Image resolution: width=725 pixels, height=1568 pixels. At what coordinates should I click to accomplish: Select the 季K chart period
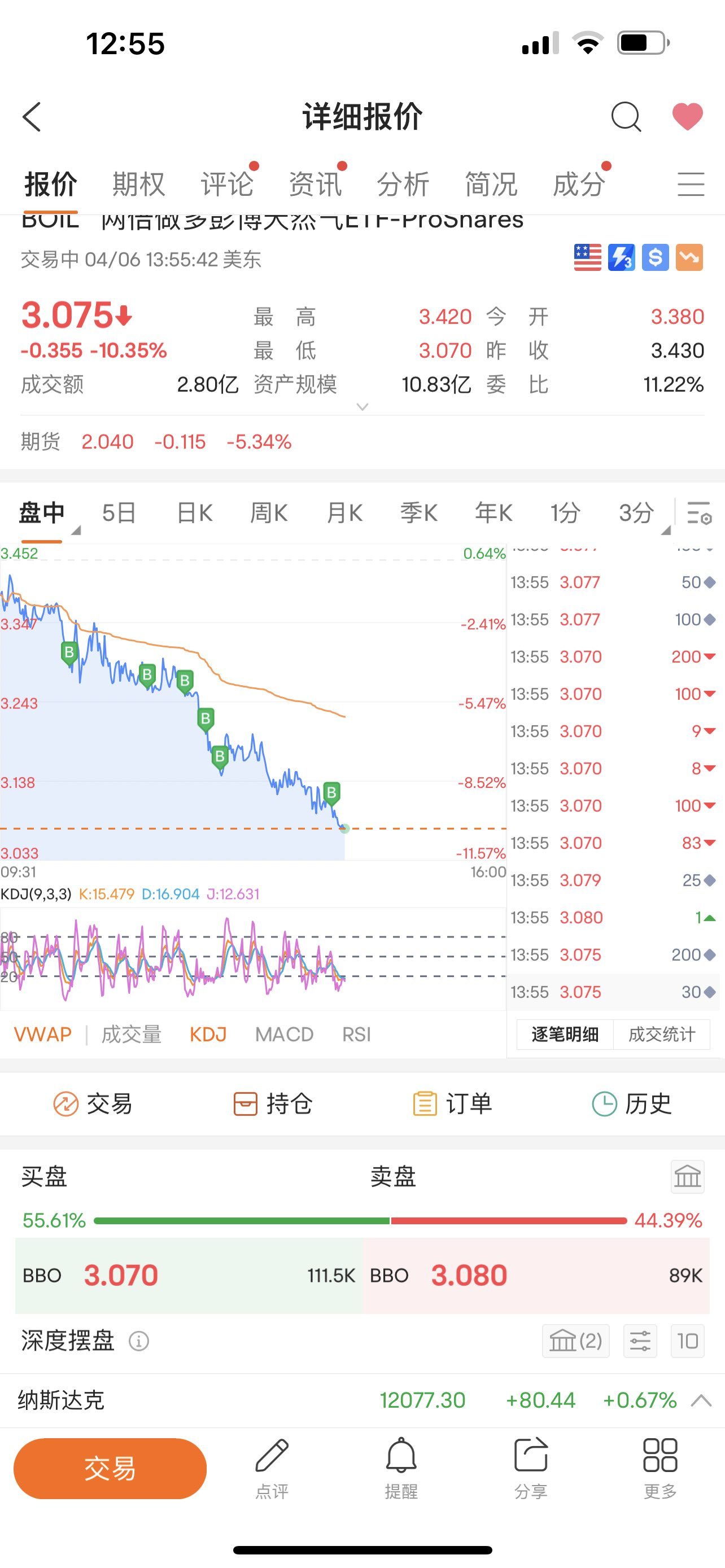pyautogui.click(x=419, y=513)
